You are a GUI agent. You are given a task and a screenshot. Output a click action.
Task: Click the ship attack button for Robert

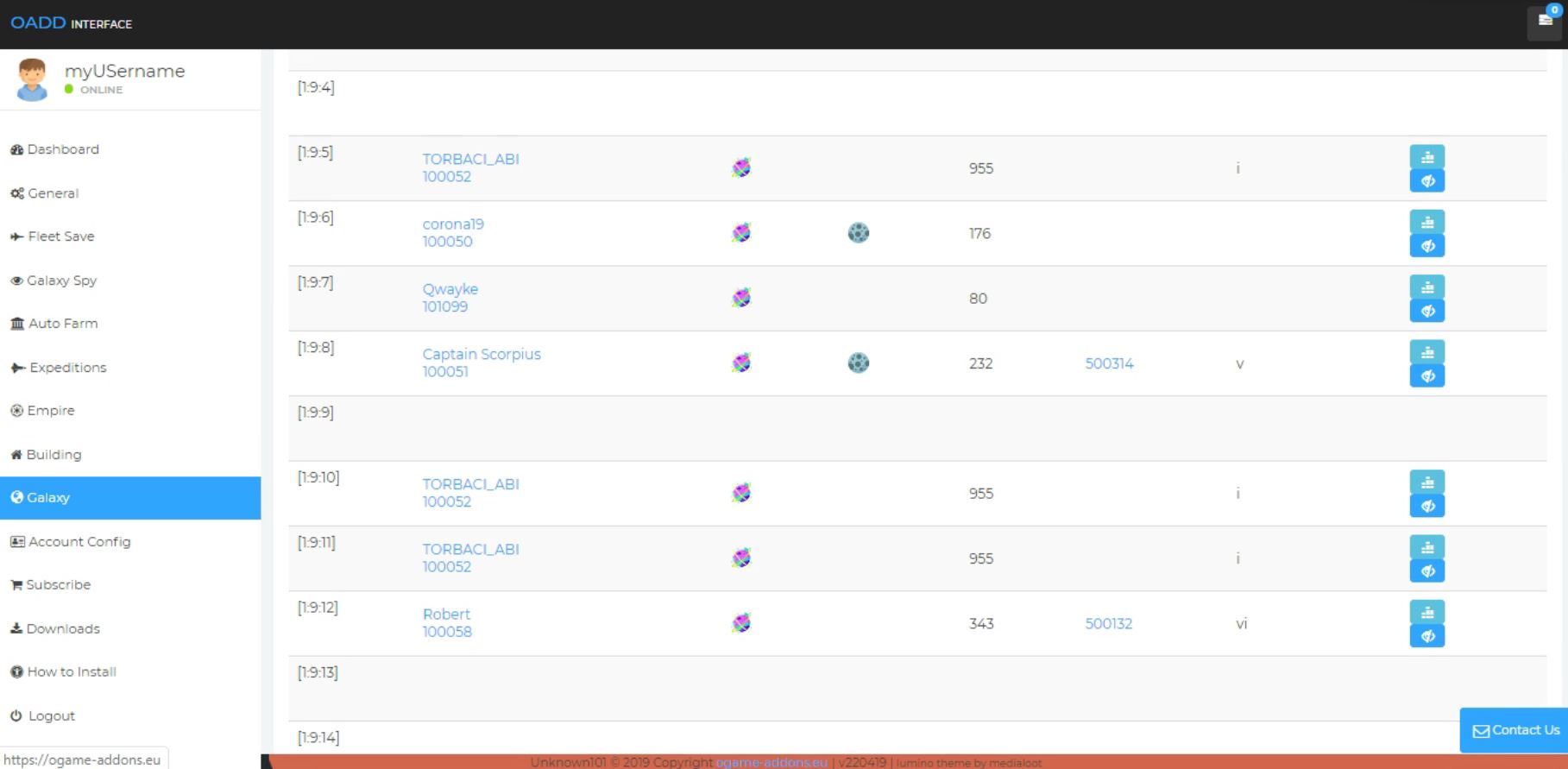[x=1426, y=613]
